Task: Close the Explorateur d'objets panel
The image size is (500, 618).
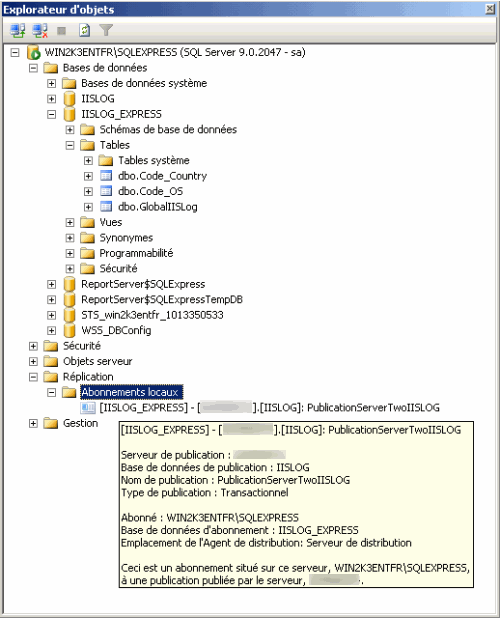Action: coord(490,9)
